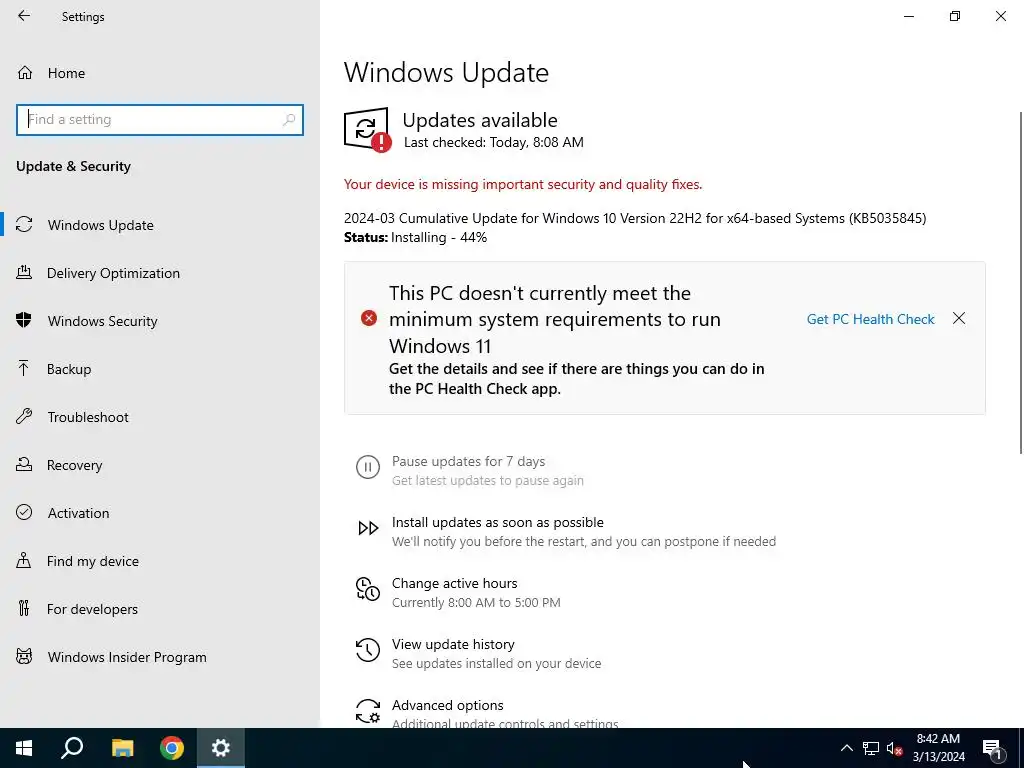1024x768 pixels.
Task: Click the Windows Insider Program cat icon
Action: [24, 656]
